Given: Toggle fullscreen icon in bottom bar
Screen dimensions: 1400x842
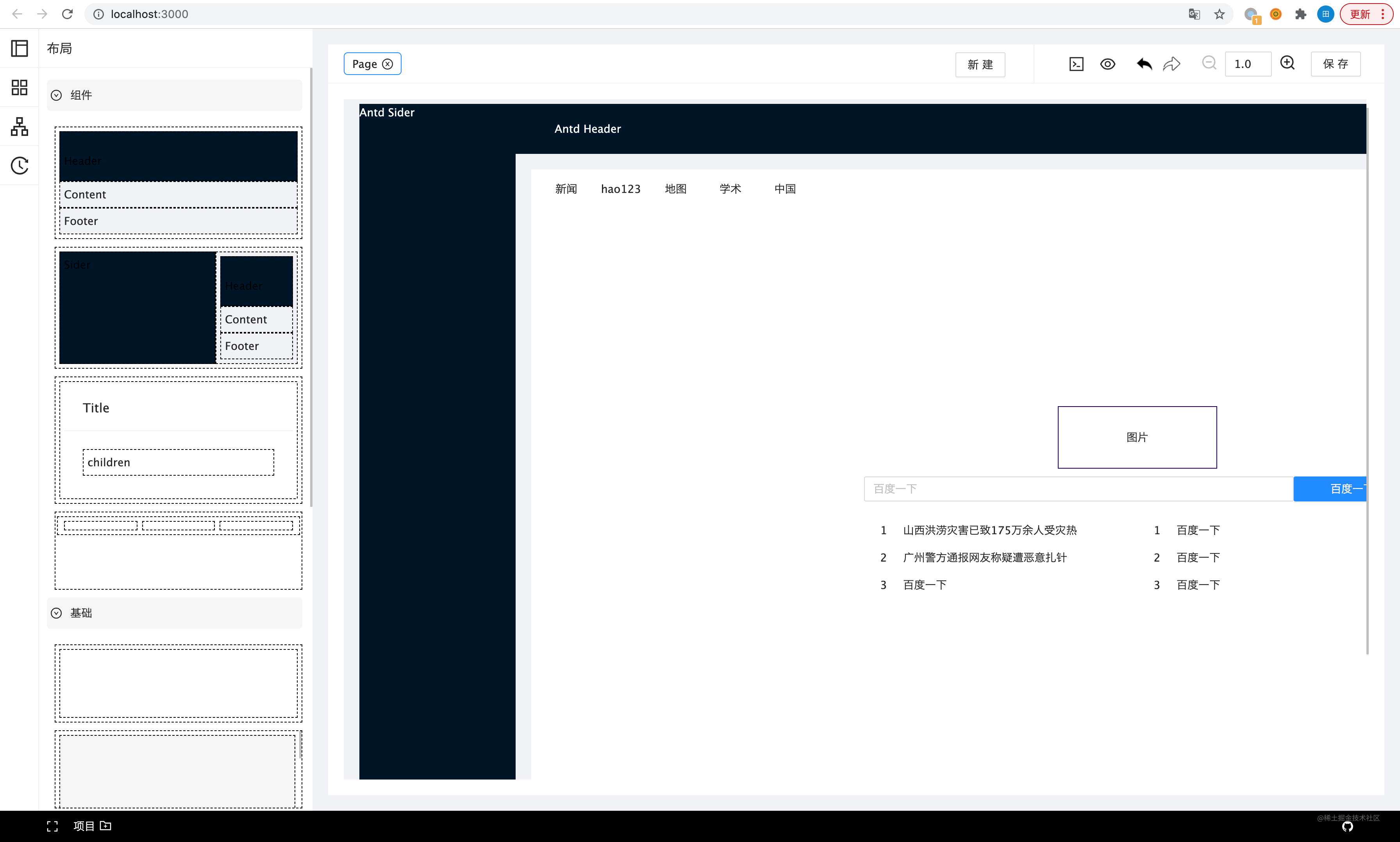Looking at the screenshot, I should click(x=52, y=826).
